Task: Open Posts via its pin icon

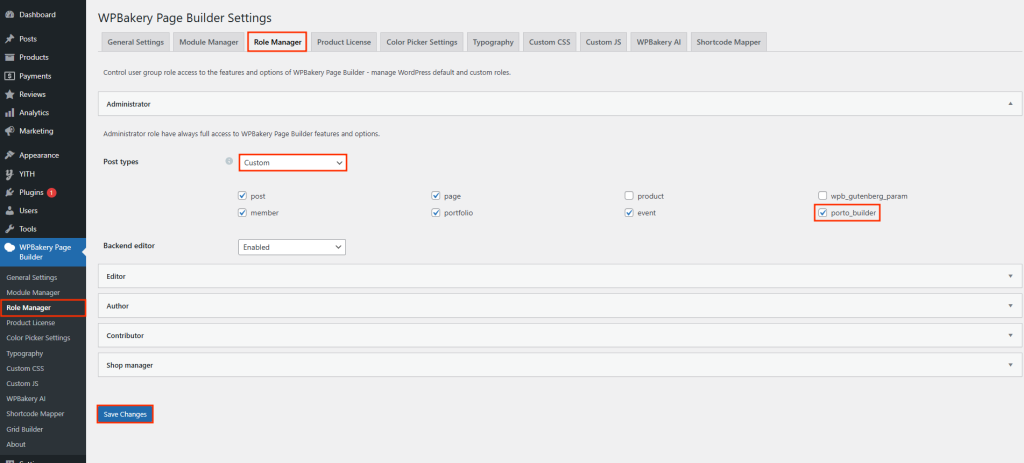Action: point(9,39)
